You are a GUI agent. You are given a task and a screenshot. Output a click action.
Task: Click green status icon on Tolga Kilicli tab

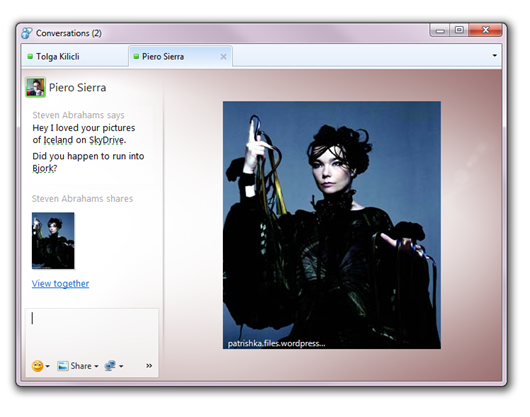coord(30,56)
